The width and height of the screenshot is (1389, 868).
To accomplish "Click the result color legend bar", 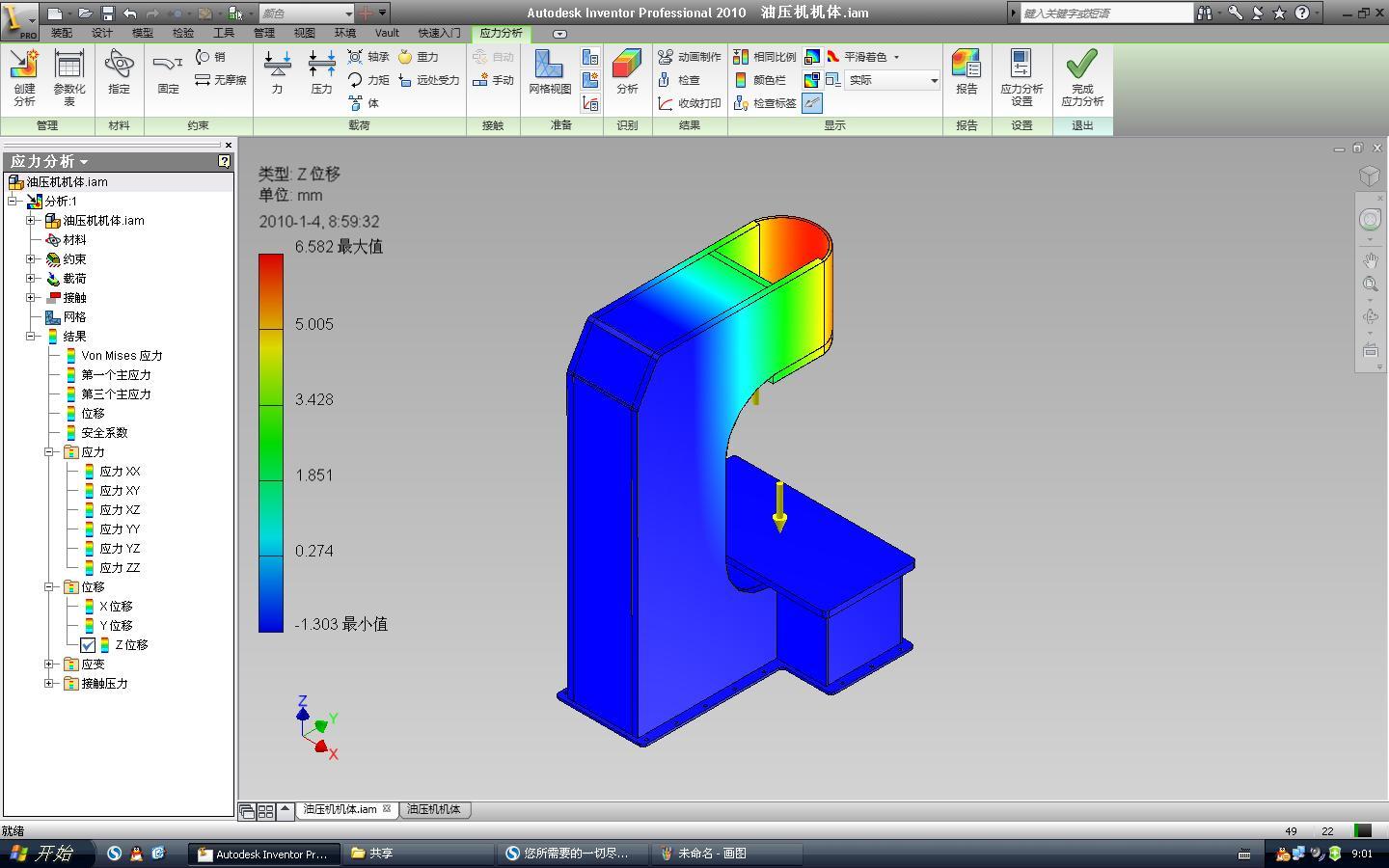I will point(271,443).
